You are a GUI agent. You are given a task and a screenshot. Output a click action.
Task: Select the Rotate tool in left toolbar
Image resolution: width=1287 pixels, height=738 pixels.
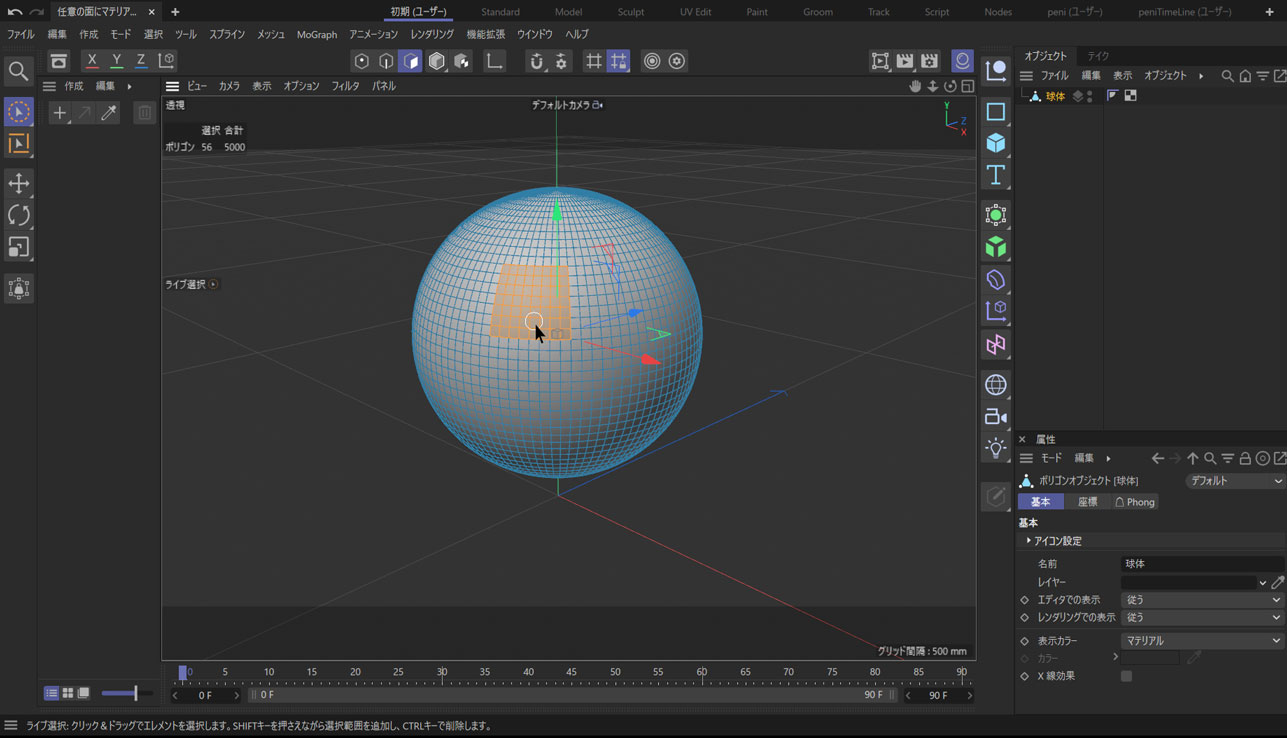click(x=19, y=215)
